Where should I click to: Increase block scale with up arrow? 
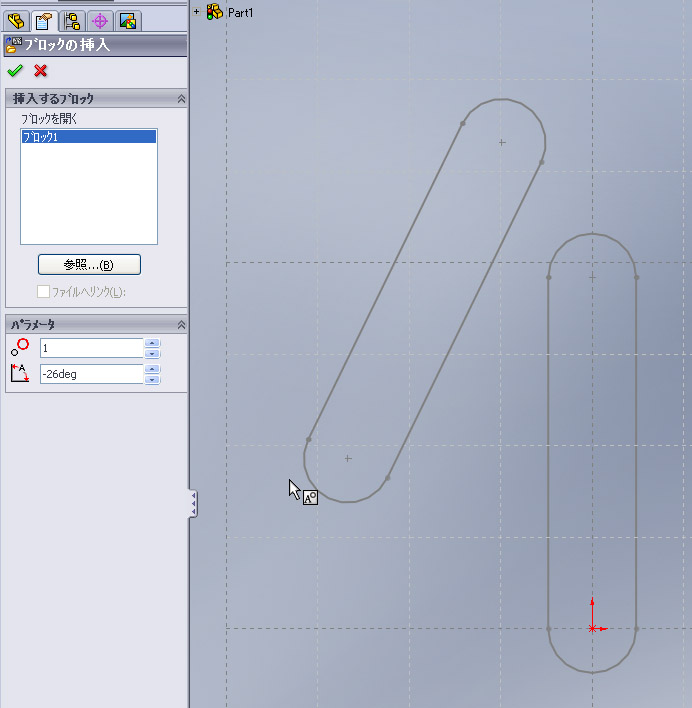tap(152, 343)
